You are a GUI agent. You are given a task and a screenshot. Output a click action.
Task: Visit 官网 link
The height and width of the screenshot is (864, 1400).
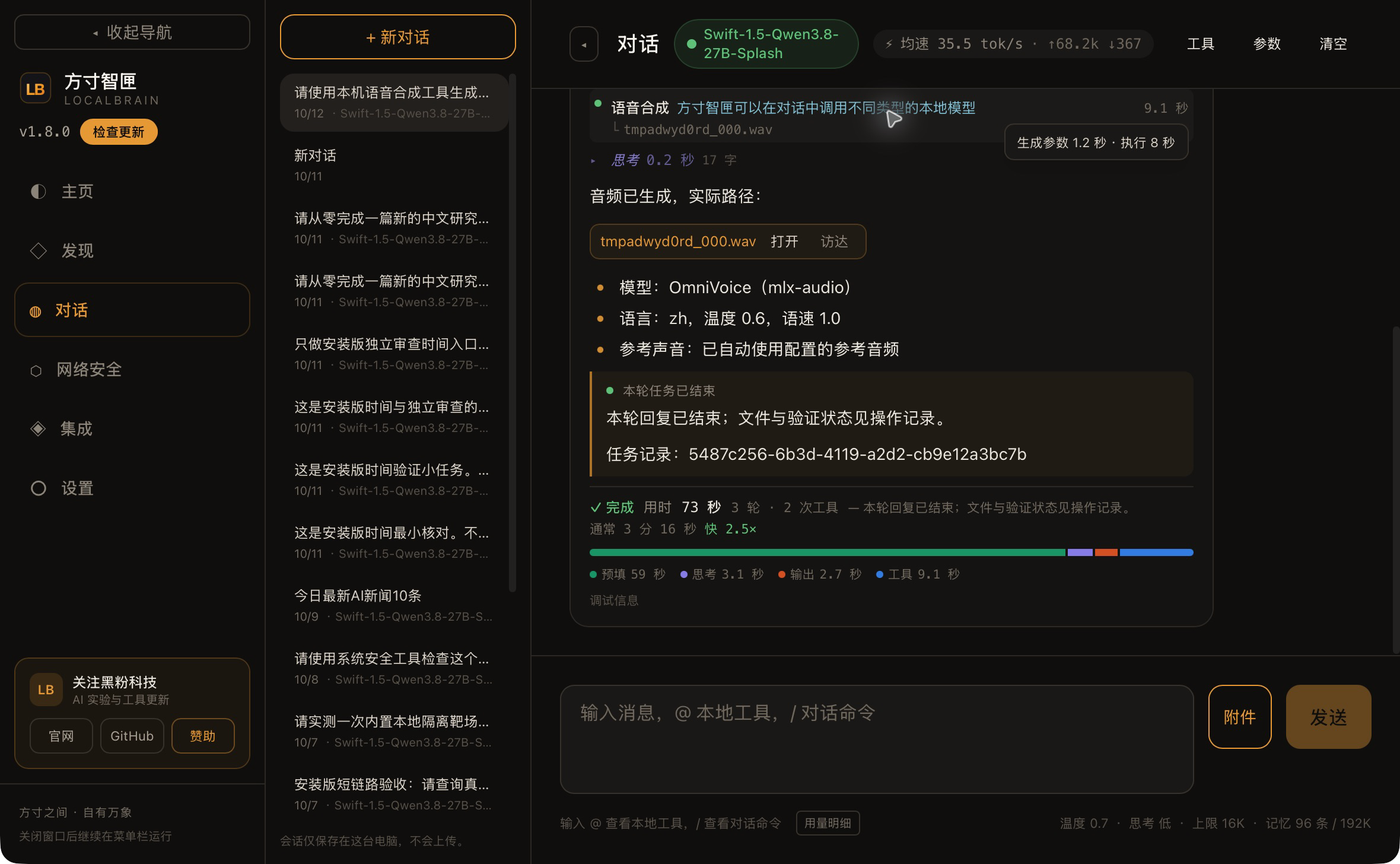click(61, 736)
